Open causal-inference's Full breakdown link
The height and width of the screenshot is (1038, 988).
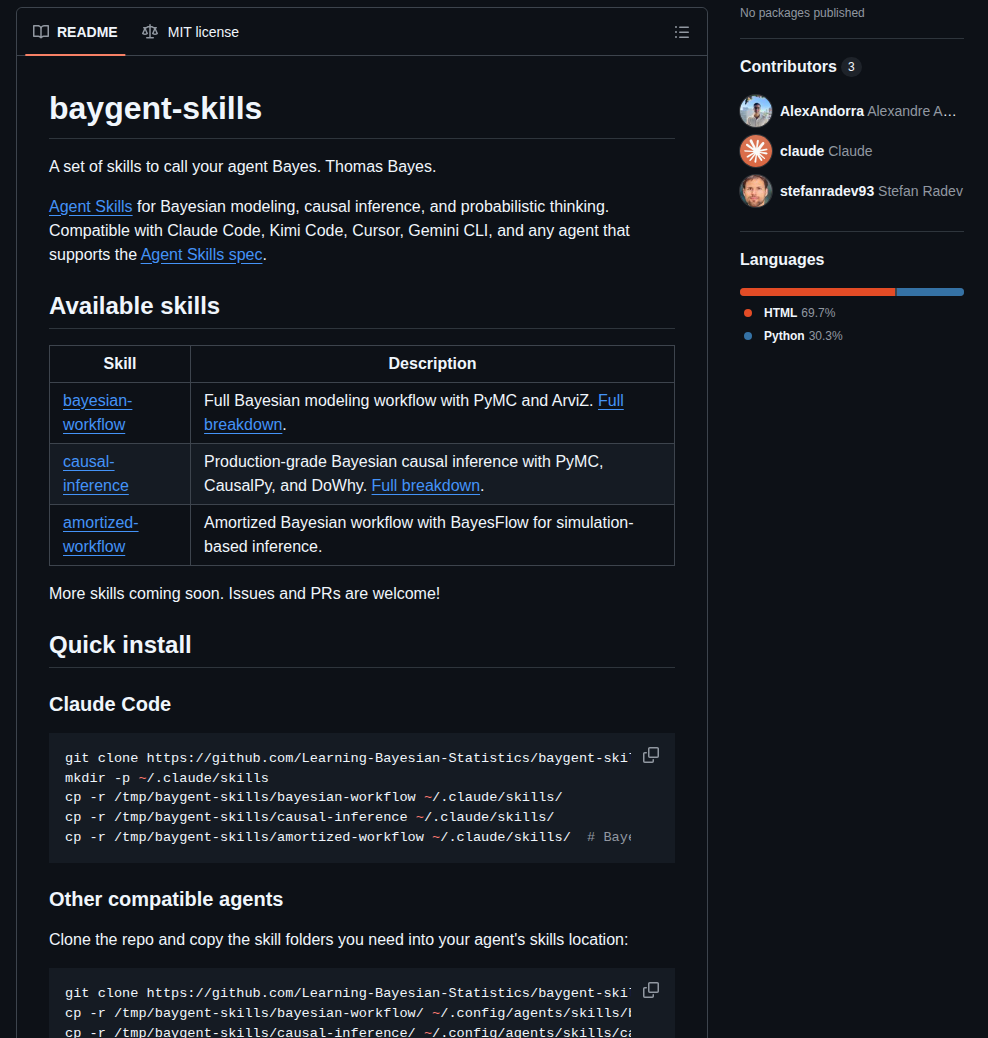pos(425,485)
